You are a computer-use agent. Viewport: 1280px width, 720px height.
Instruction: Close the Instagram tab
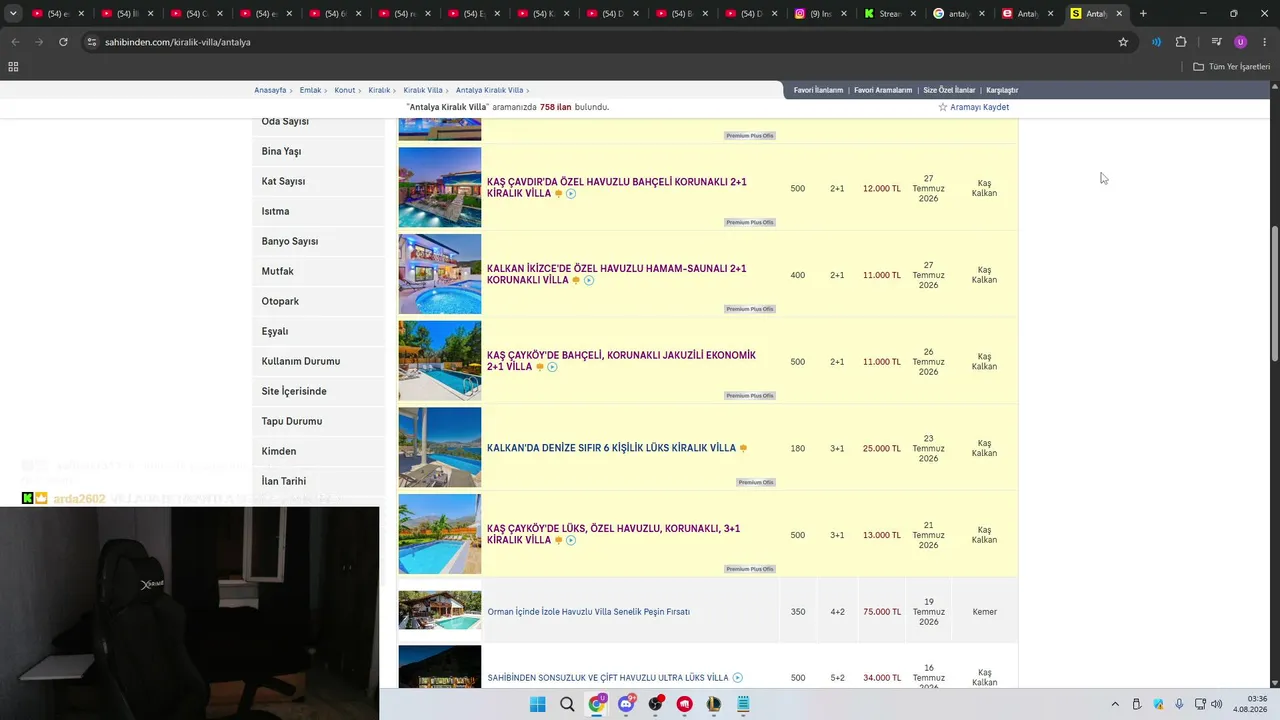pos(843,14)
